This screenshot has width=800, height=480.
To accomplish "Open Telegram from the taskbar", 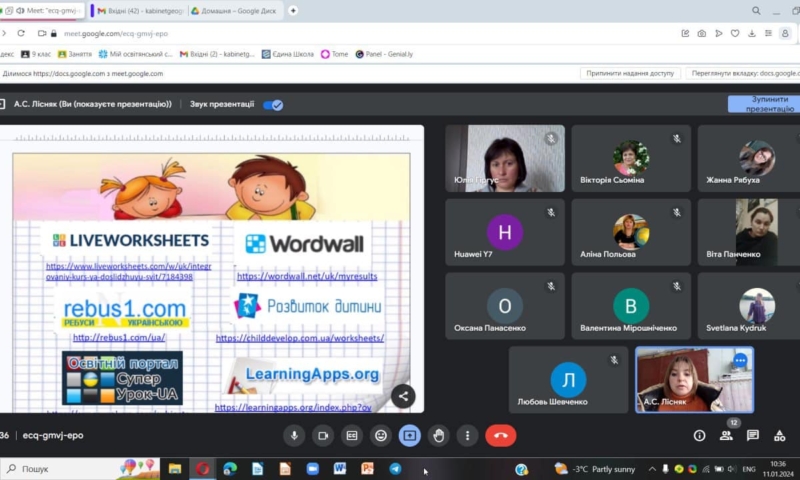I will pyautogui.click(x=395, y=469).
